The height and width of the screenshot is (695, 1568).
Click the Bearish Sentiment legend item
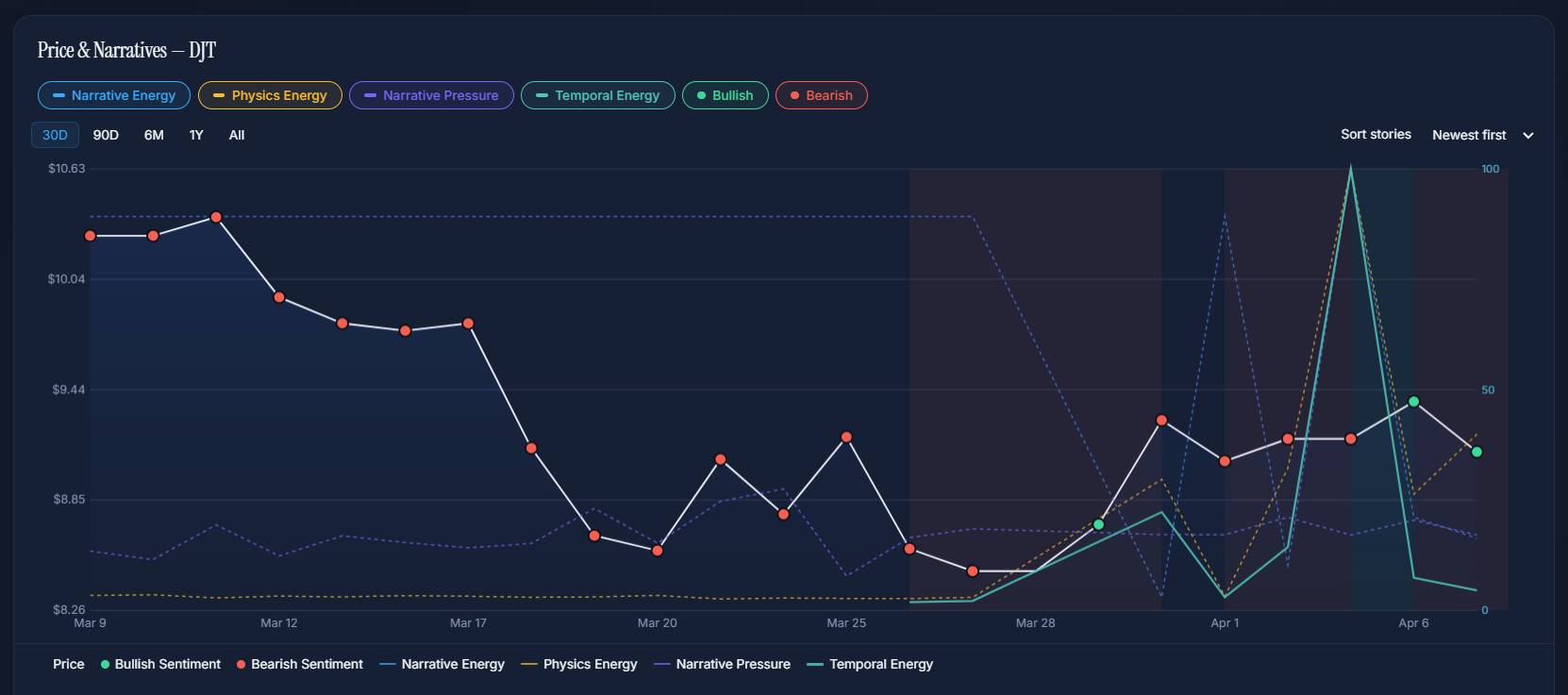point(299,664)
